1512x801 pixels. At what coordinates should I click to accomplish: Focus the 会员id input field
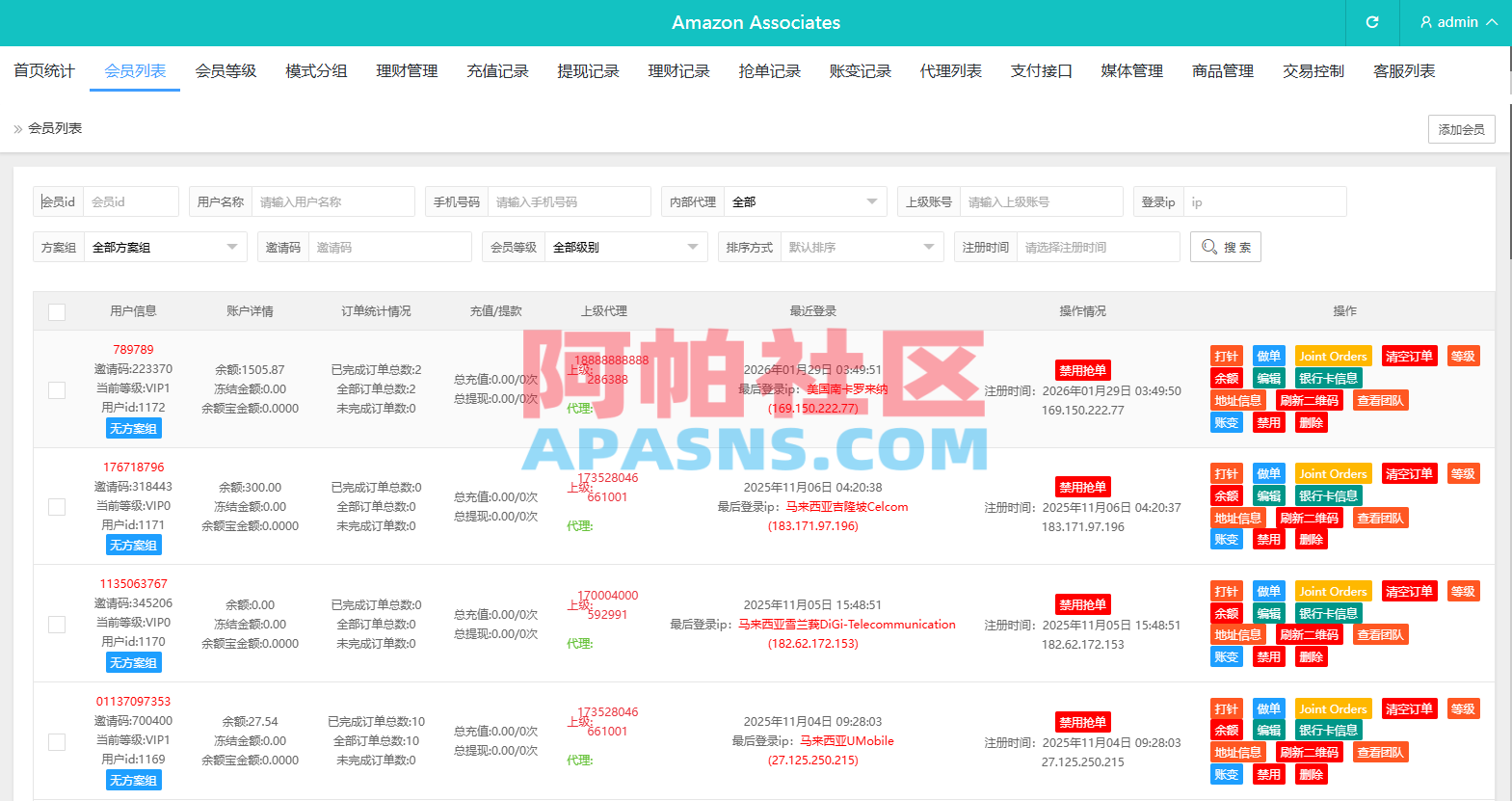[130, 201]
